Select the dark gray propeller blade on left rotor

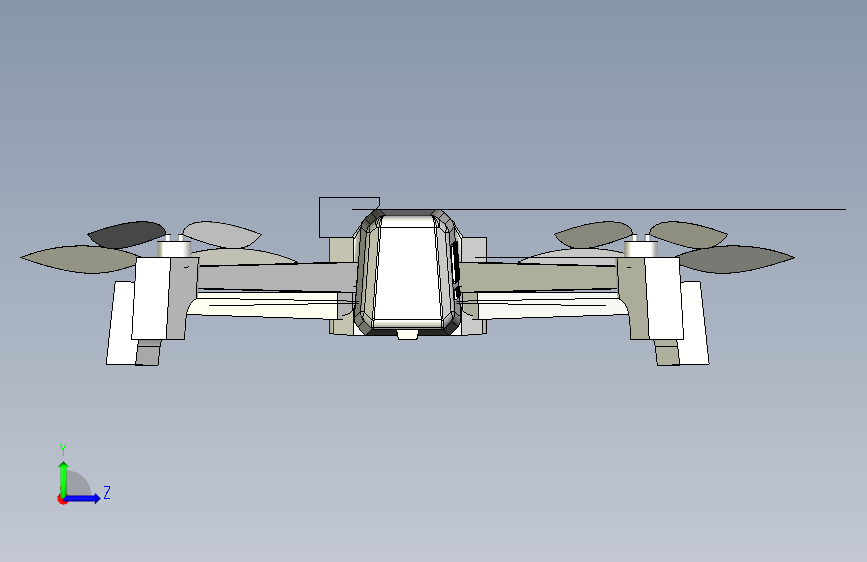pos(127,234)
